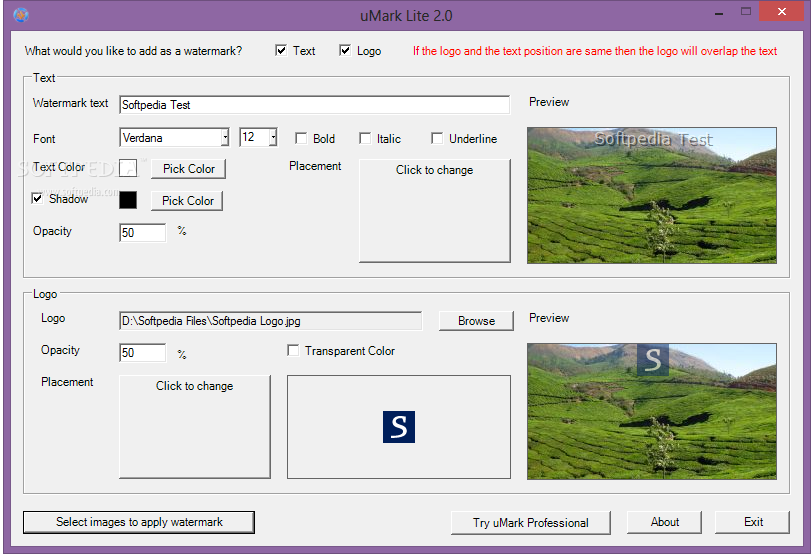Click the 'Text Color' label

point(59,167)
